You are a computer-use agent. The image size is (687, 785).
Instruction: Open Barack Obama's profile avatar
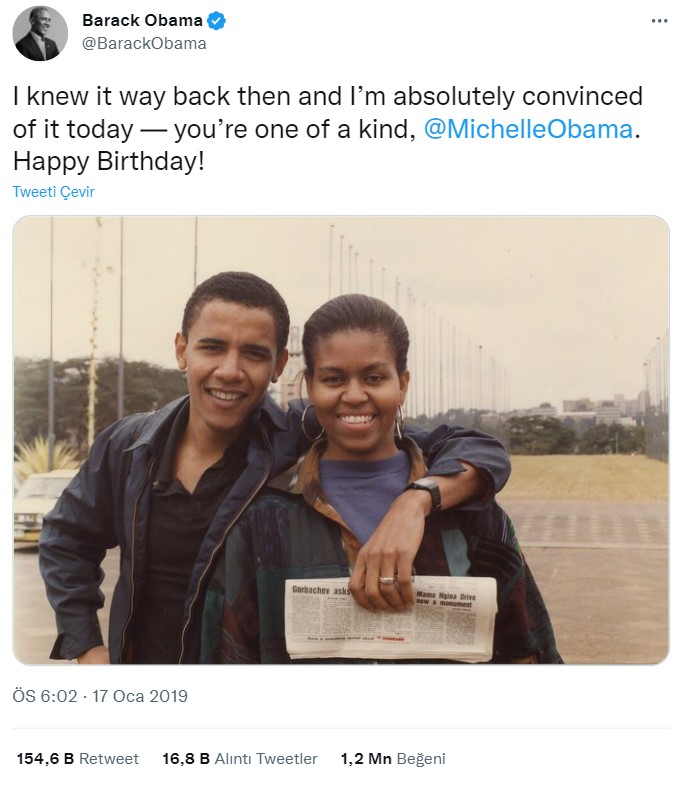click(40, 33)
